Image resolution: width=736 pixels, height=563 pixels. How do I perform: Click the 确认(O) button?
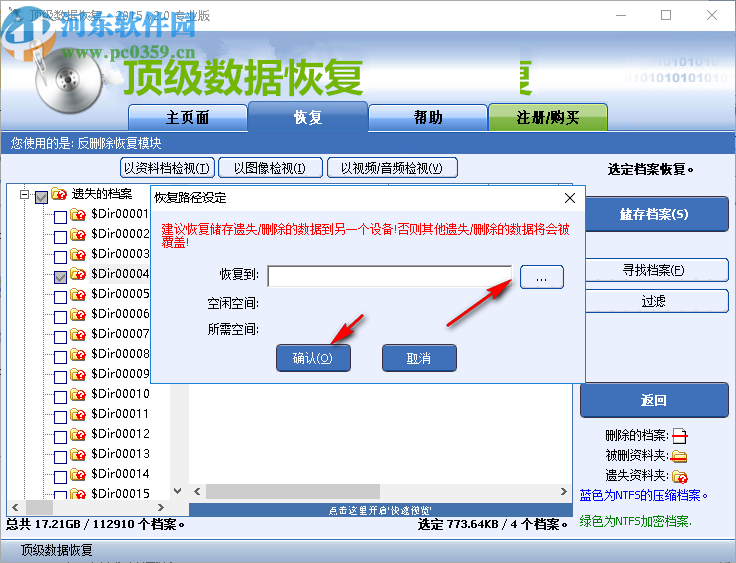coord(313,358)
